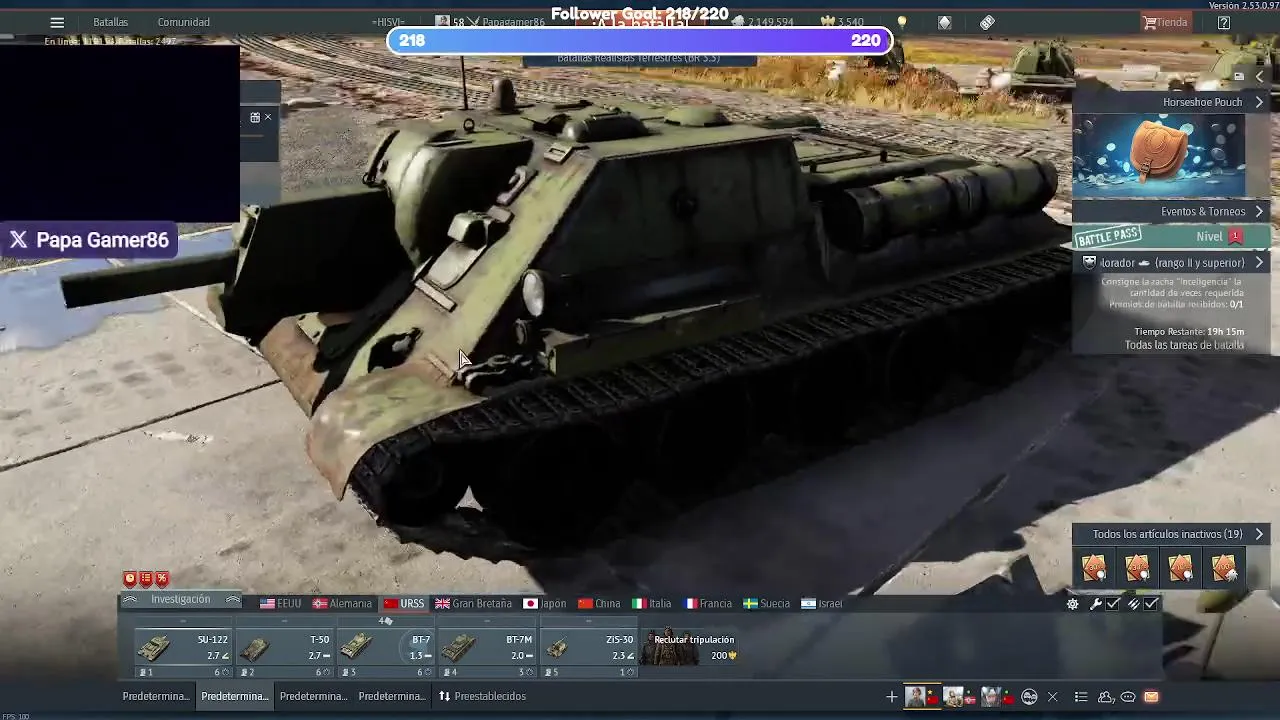Switch to Francia nation tab
The width and height of the screenshot is (1280, 720).
pyautogui.click(x=708, y=604)
